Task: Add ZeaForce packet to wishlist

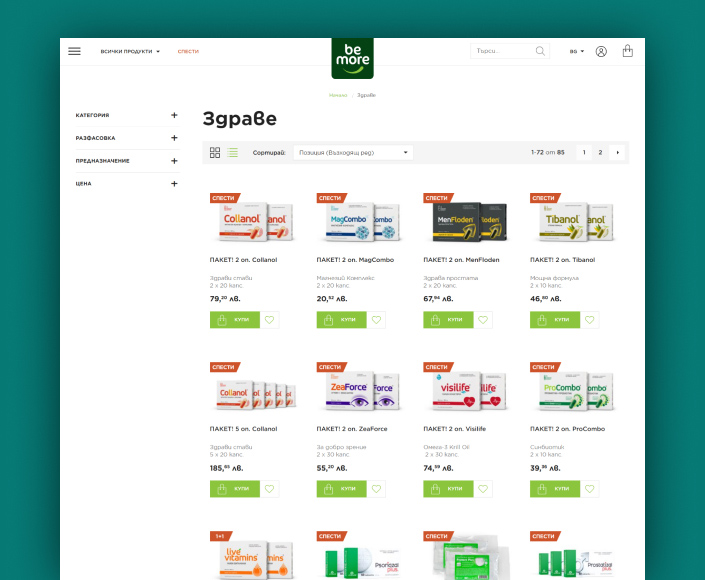Action: (376, 489)
